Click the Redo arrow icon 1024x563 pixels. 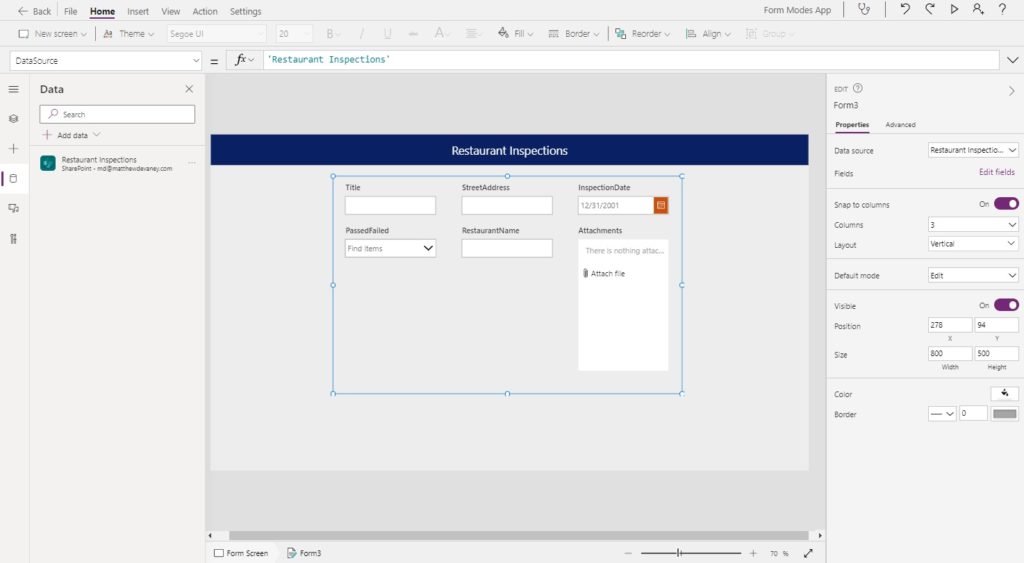(x=930, y=9)
